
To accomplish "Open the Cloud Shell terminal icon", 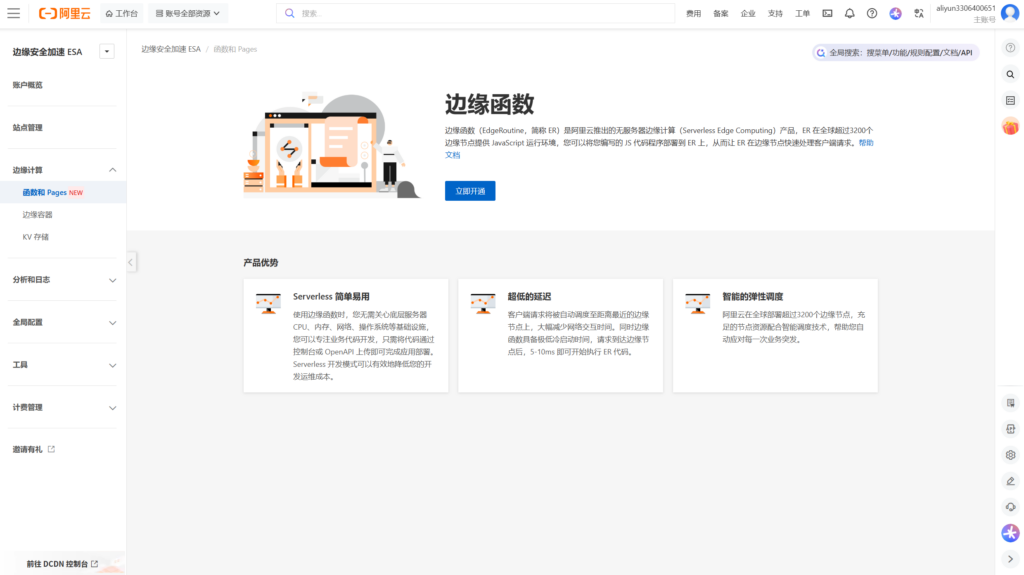I will pyautogui.click(x=827, y=13).
